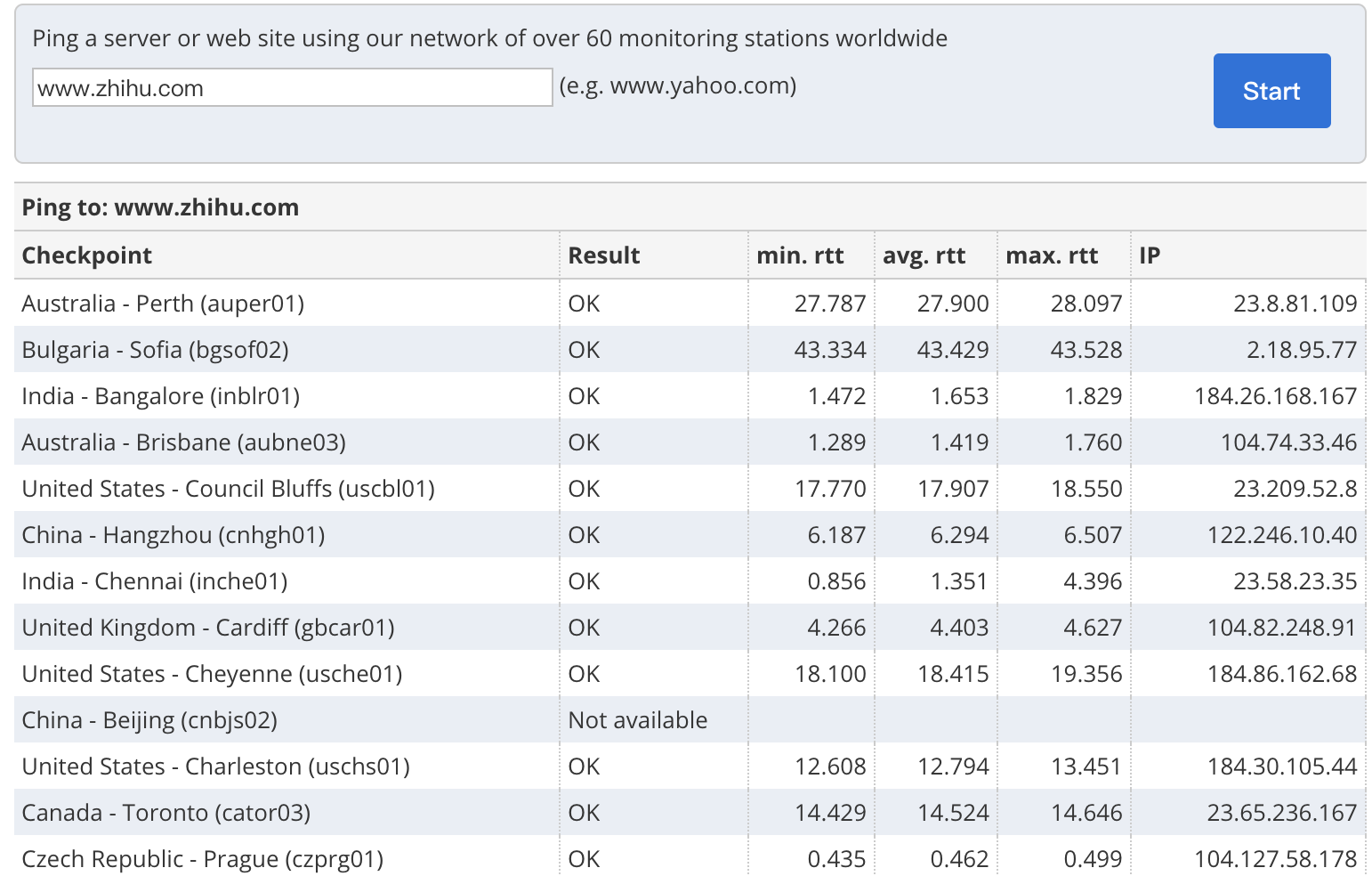This screenshot has width=1372, height=876.
Task: Click the Not available result for Beijing
Action: (637, 720)
